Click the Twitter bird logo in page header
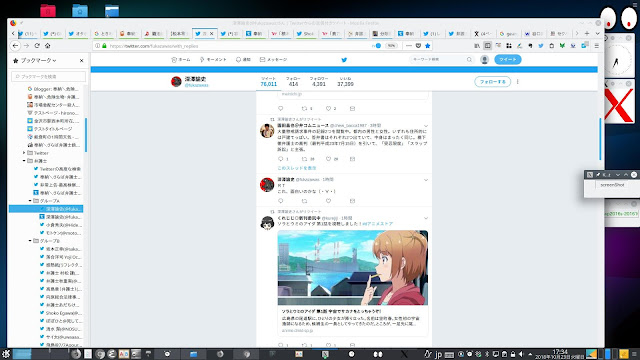This screenshot has height=360, width=640. point(344,60)
